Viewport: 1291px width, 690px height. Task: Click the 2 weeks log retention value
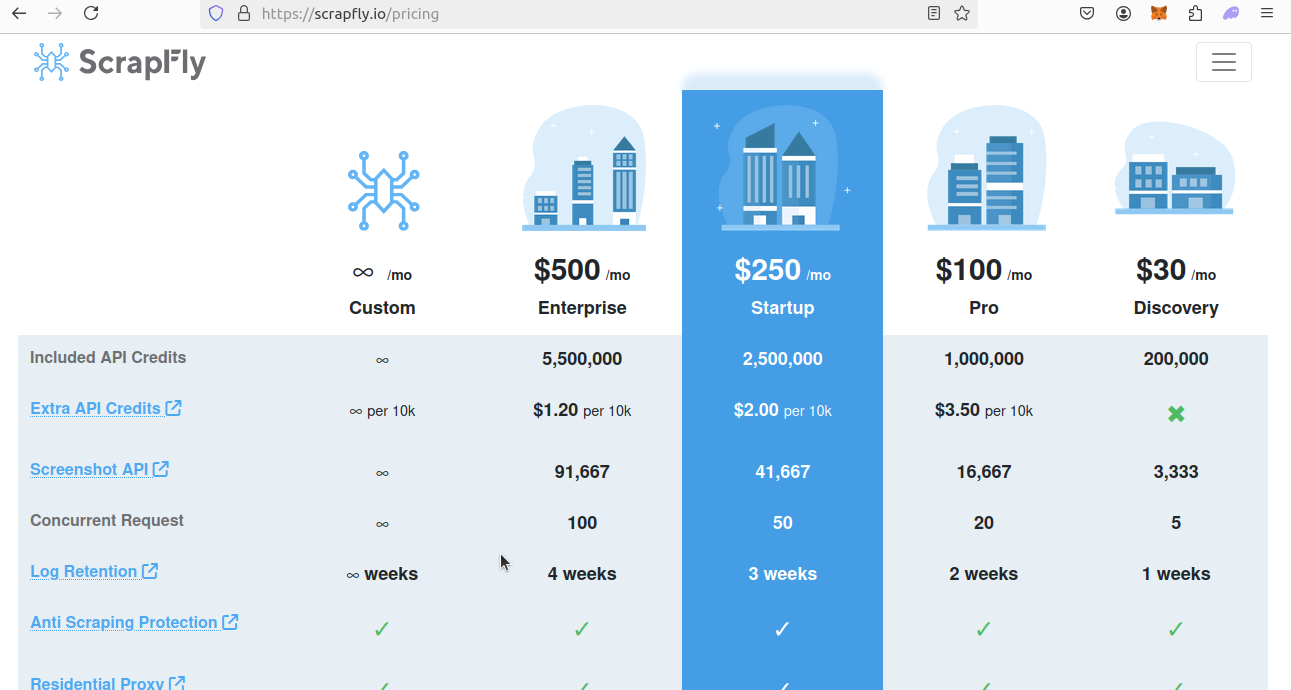[x=984, y=574]
